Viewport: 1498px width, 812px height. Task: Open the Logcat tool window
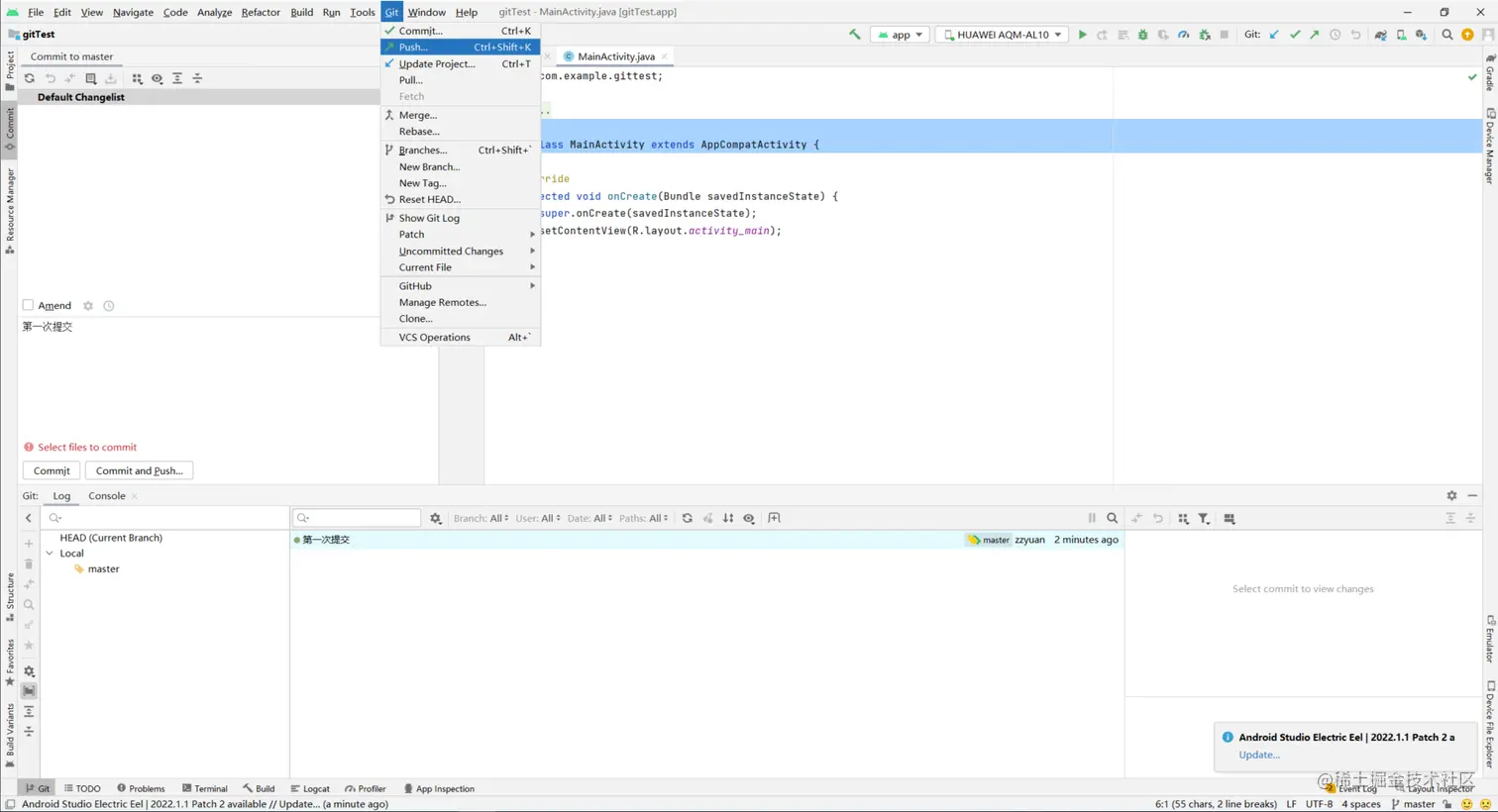[310, 789]
